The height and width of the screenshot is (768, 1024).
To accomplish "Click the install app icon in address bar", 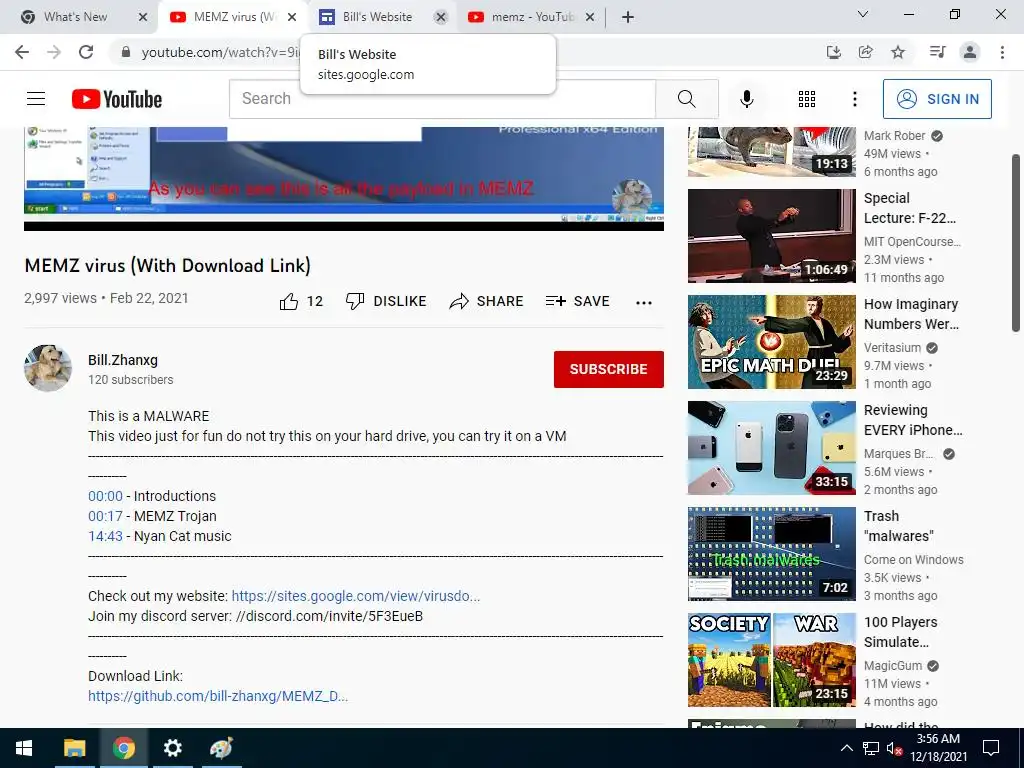I will point(833,52).
